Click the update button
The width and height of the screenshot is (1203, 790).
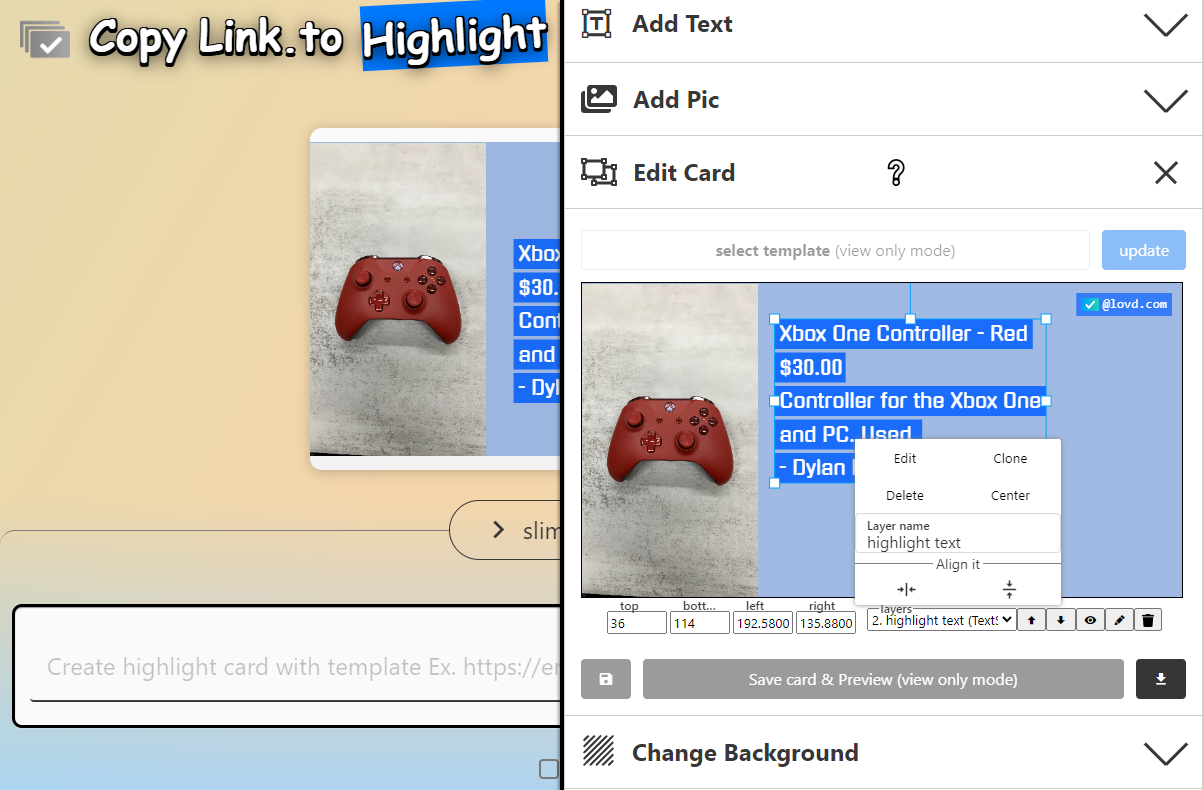(x=1144, y=250)
